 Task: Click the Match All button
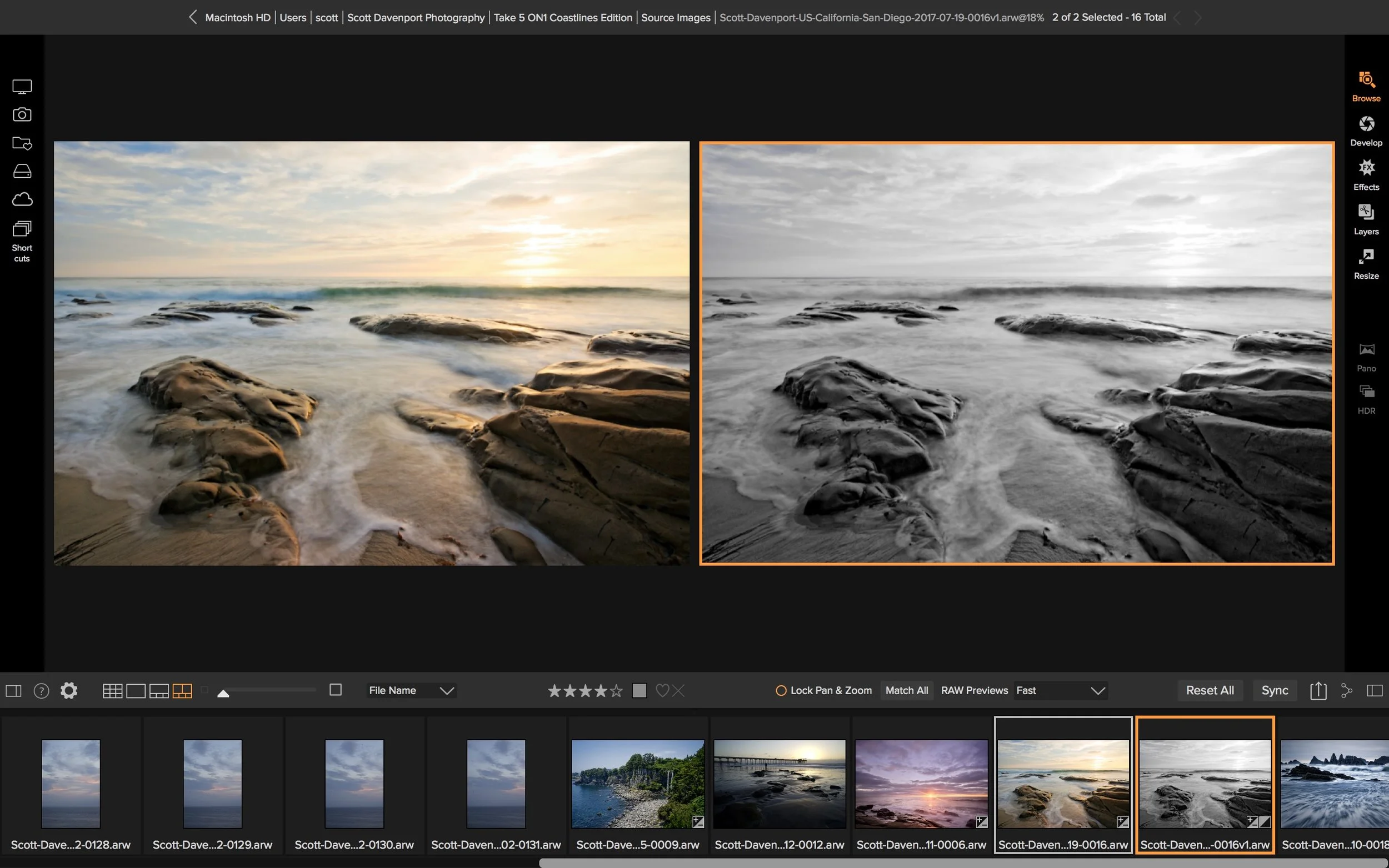[907, 691]
